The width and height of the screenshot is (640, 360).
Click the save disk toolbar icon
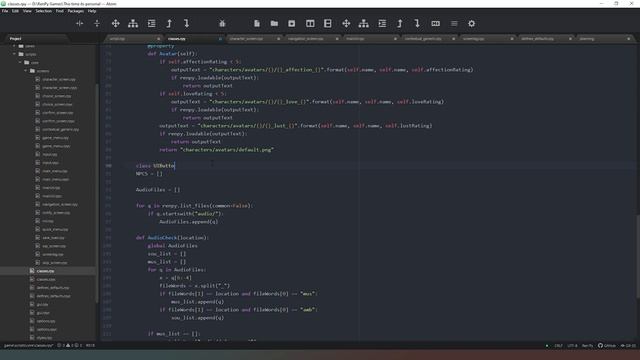(291, 23)
